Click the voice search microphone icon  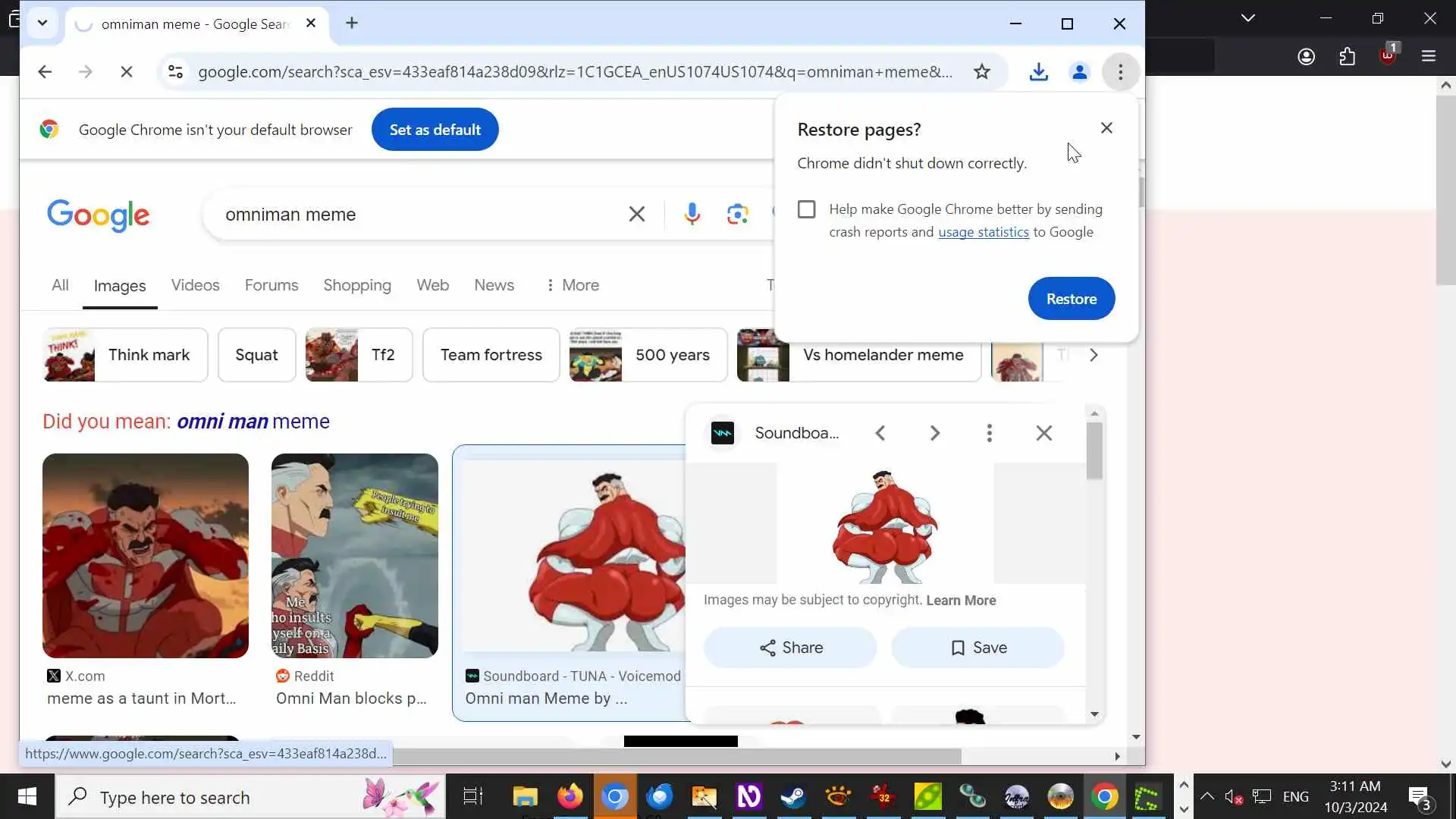tap(692, 215)
